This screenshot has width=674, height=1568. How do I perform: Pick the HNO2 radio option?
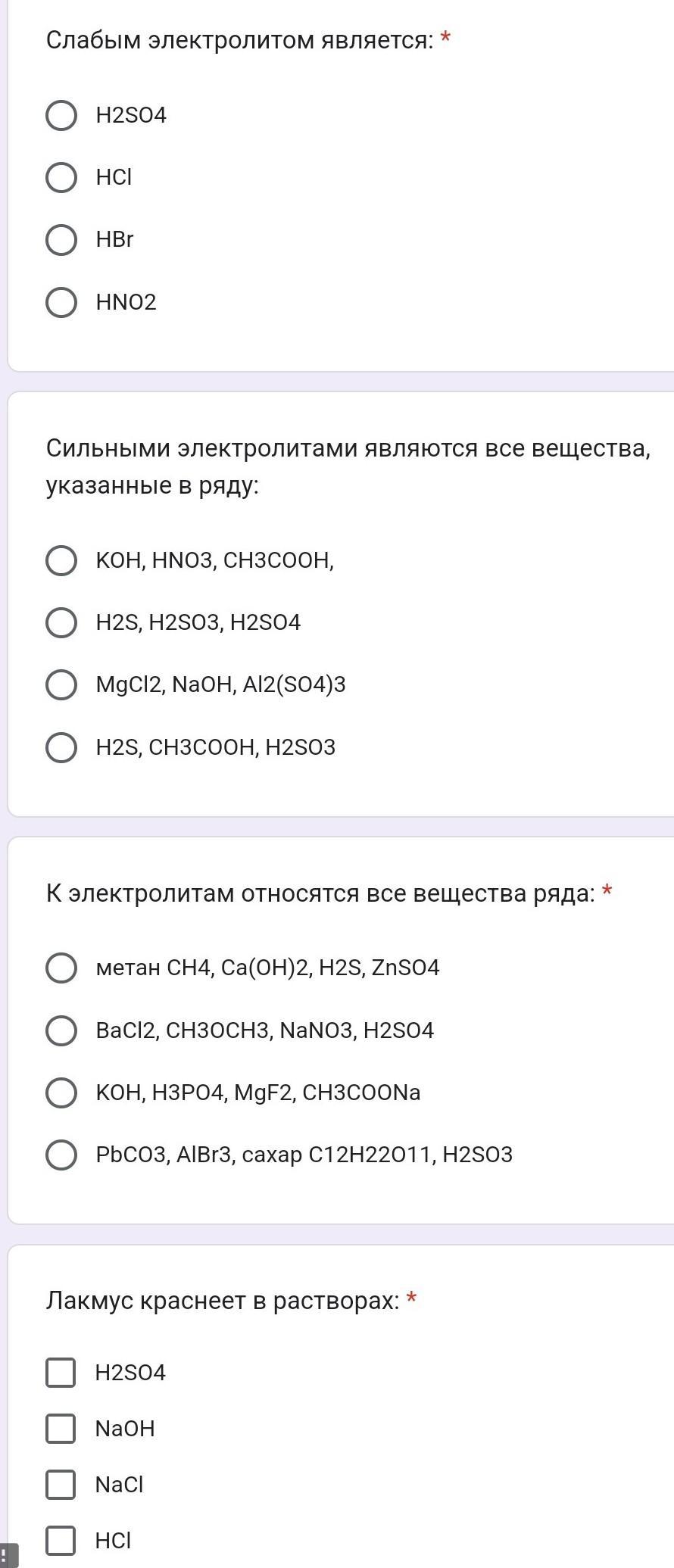pos(61,302)
